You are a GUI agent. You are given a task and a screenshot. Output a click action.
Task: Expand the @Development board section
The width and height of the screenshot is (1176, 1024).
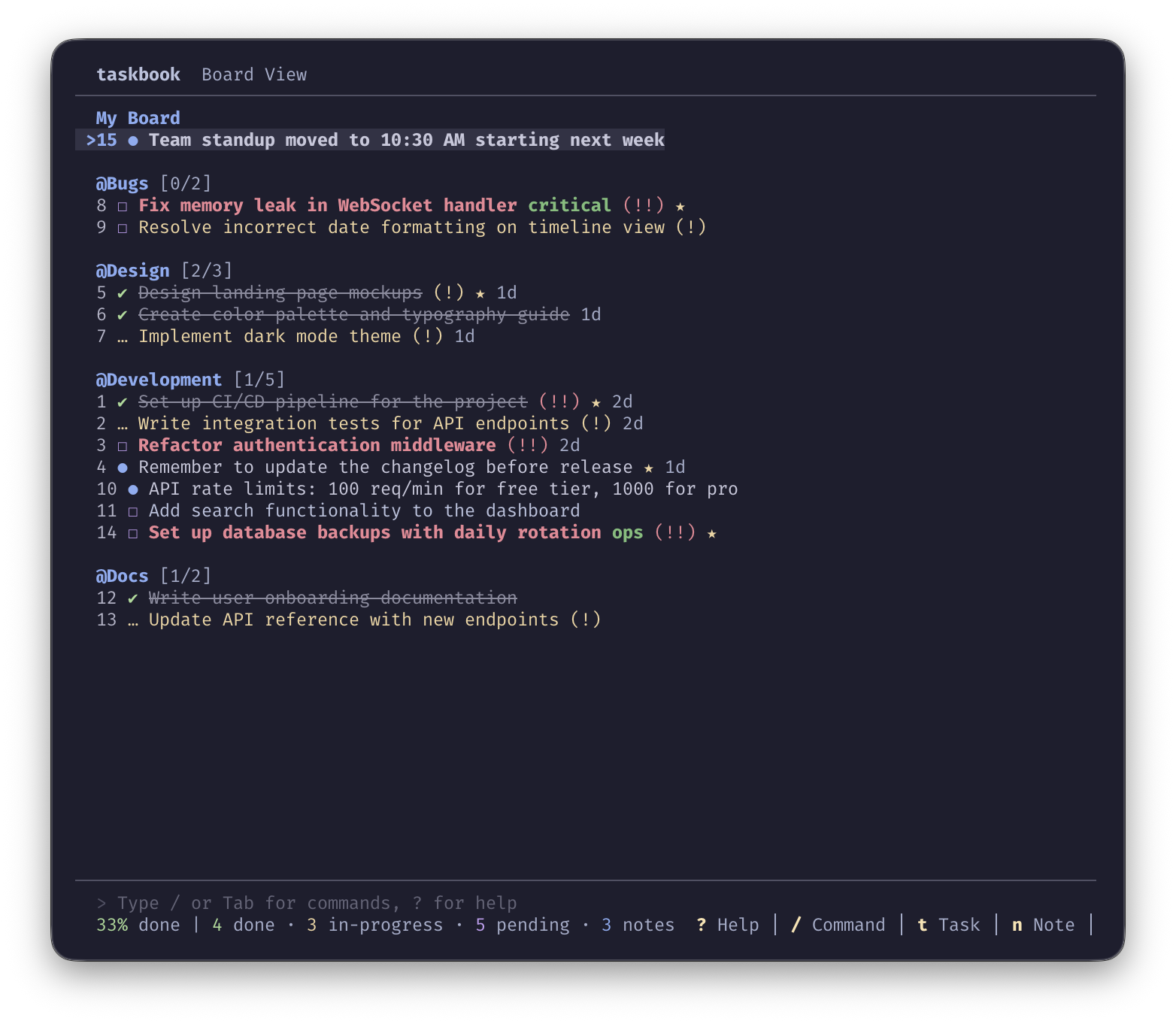point(158,380)
